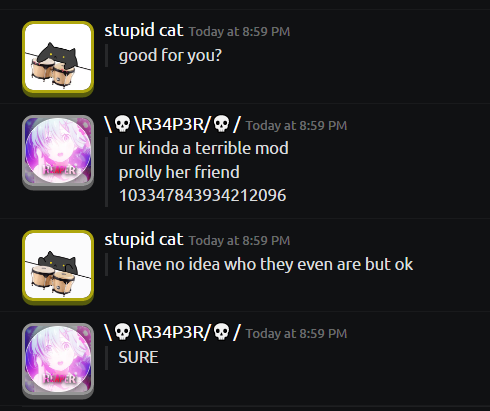
Task: Click the left skull emoji in the first R34P3R name
Action: tap(122, 124)
